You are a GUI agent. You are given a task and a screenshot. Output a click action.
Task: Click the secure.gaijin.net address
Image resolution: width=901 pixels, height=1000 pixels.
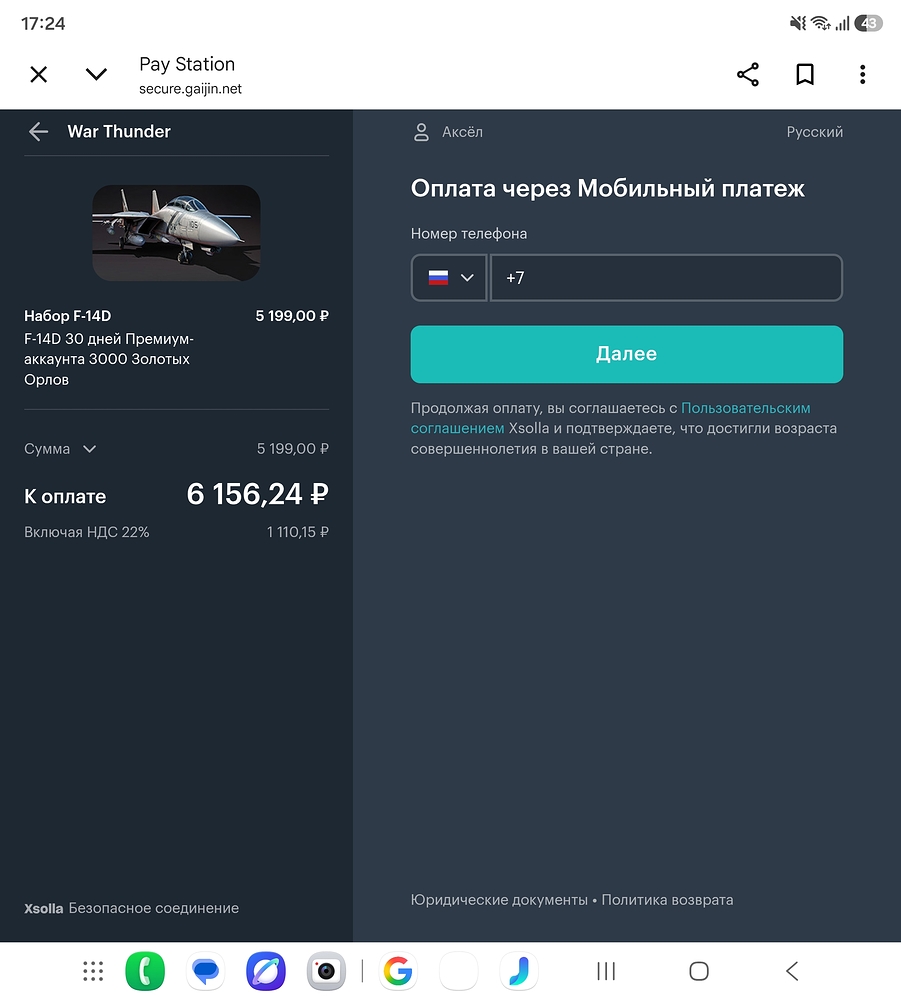pos(190,89)
